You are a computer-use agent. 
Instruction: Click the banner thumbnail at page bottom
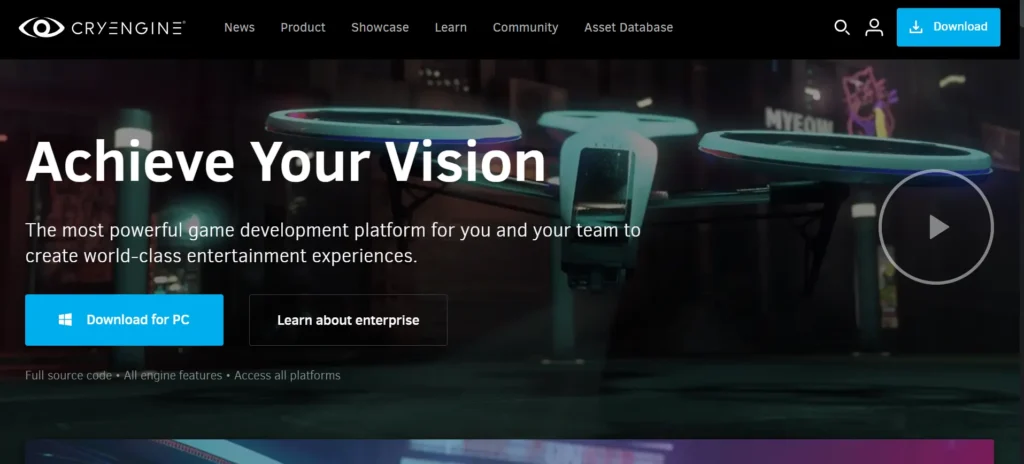coord(510,452)
